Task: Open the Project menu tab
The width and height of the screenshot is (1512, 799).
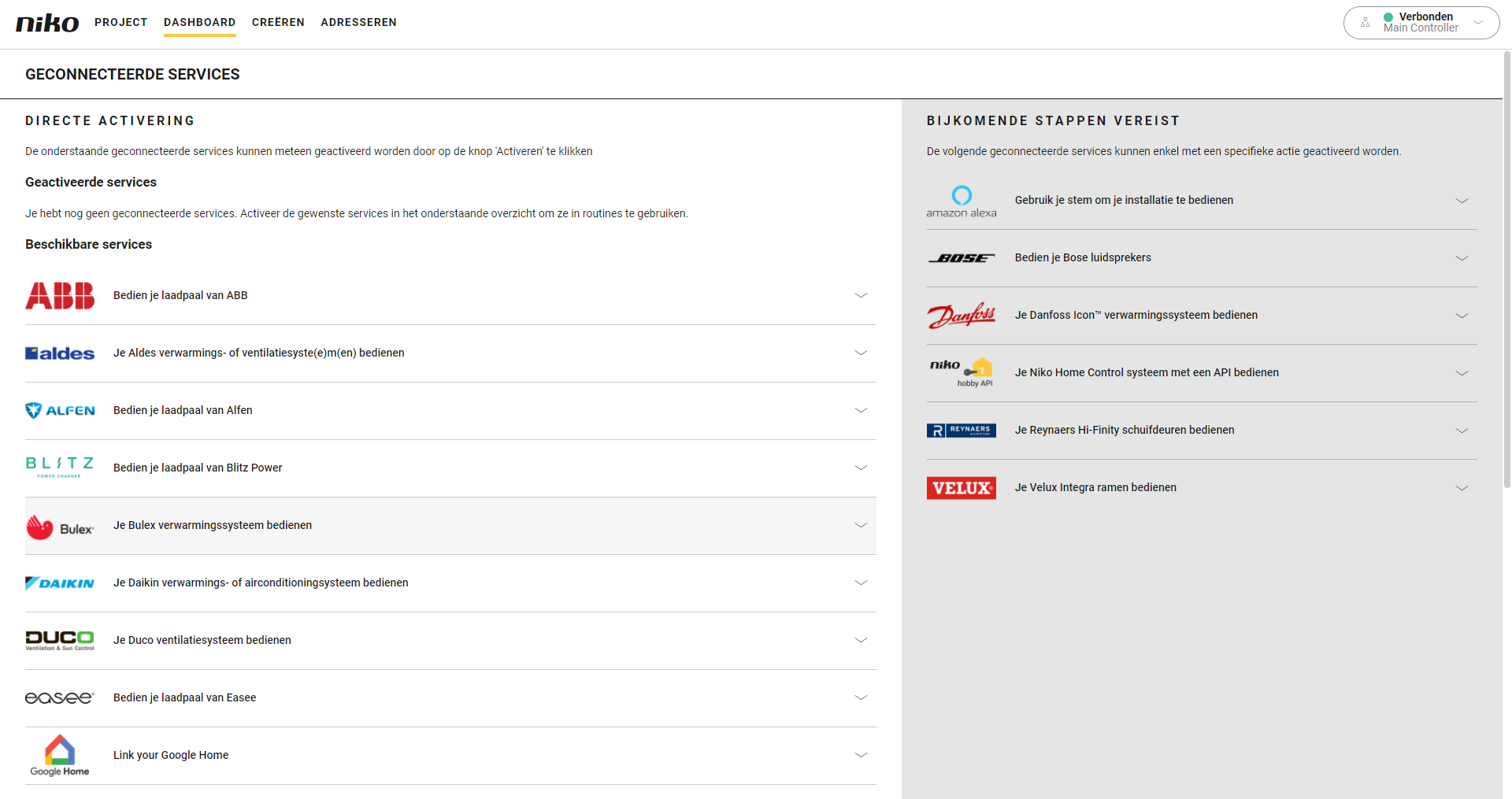Action: point(121,22)
